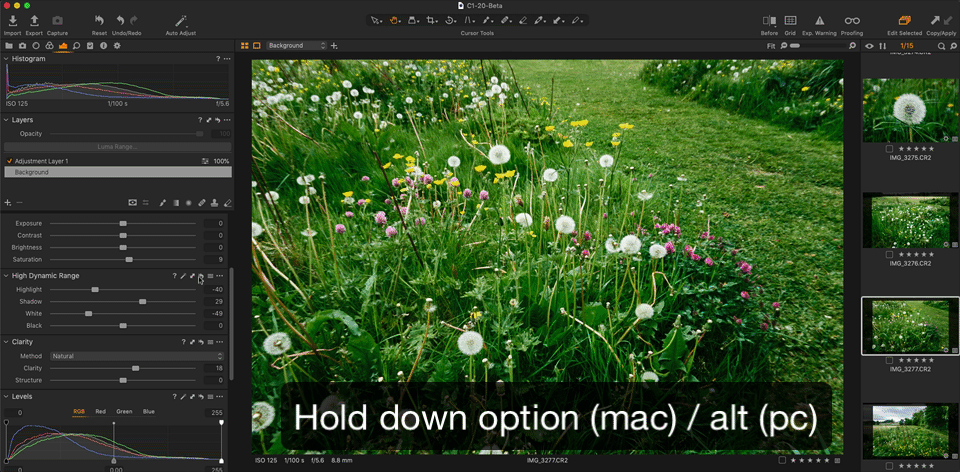
Task: Click the Shadow value field showing 29
Action: pyautogui.click(x=214, y=302)
